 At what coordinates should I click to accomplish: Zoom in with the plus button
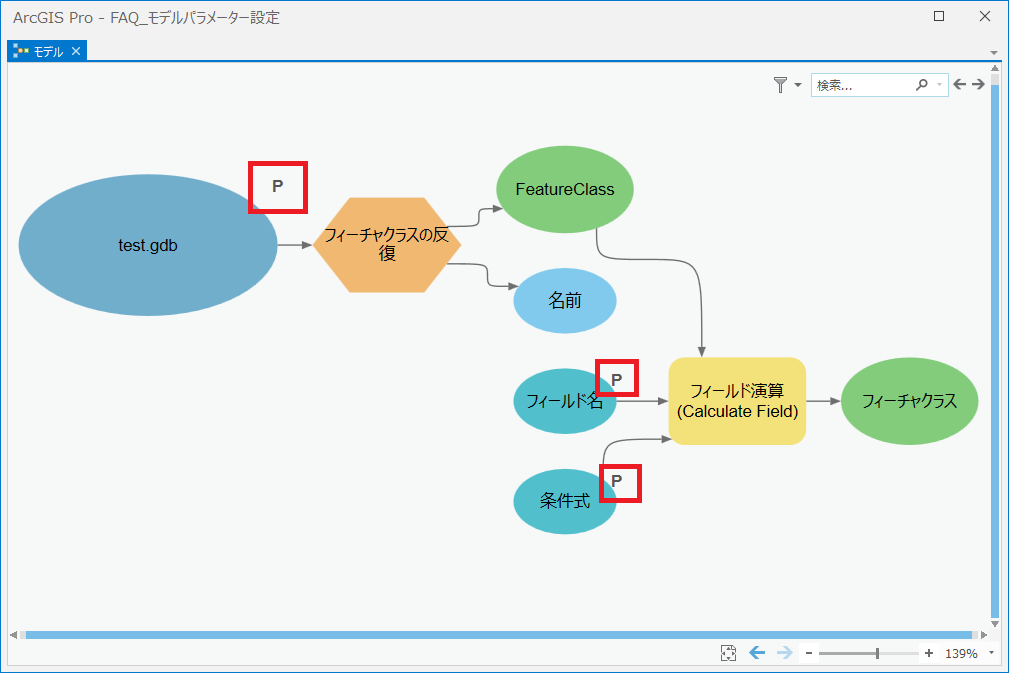pos(929,653)
